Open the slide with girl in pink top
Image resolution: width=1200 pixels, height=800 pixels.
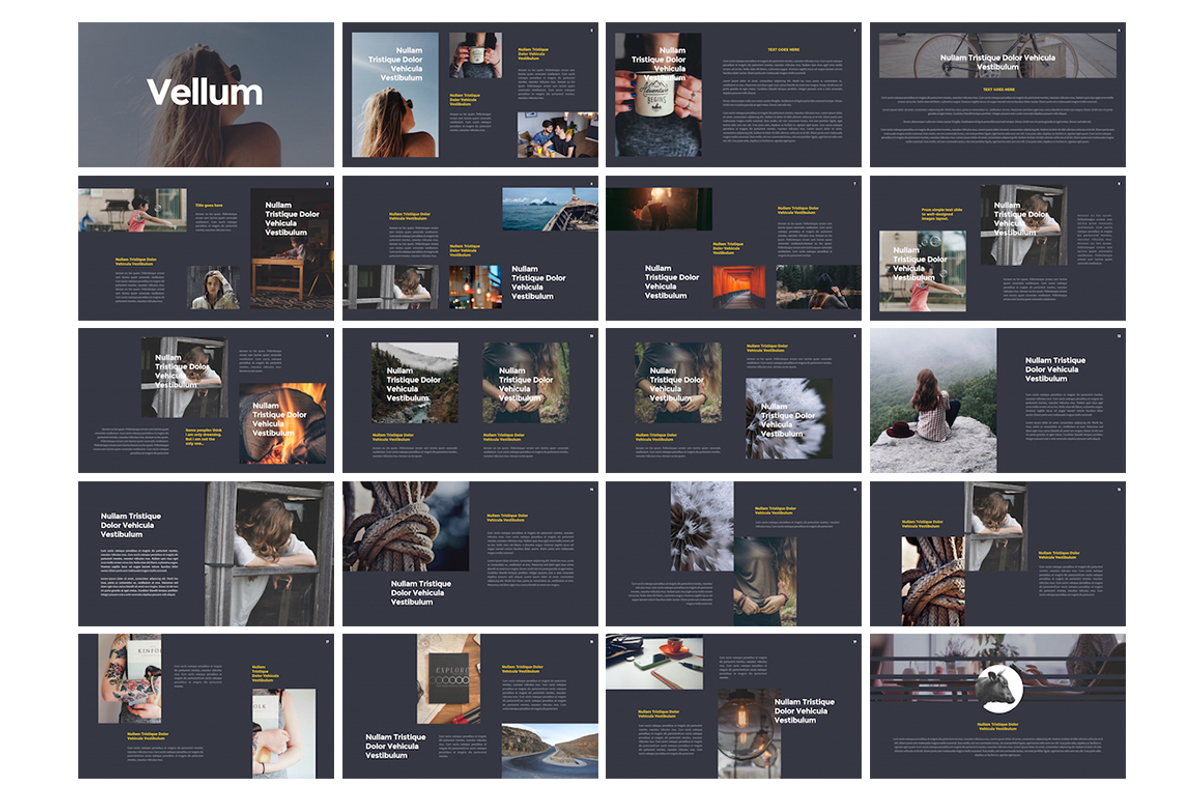(x=206, y=248)
